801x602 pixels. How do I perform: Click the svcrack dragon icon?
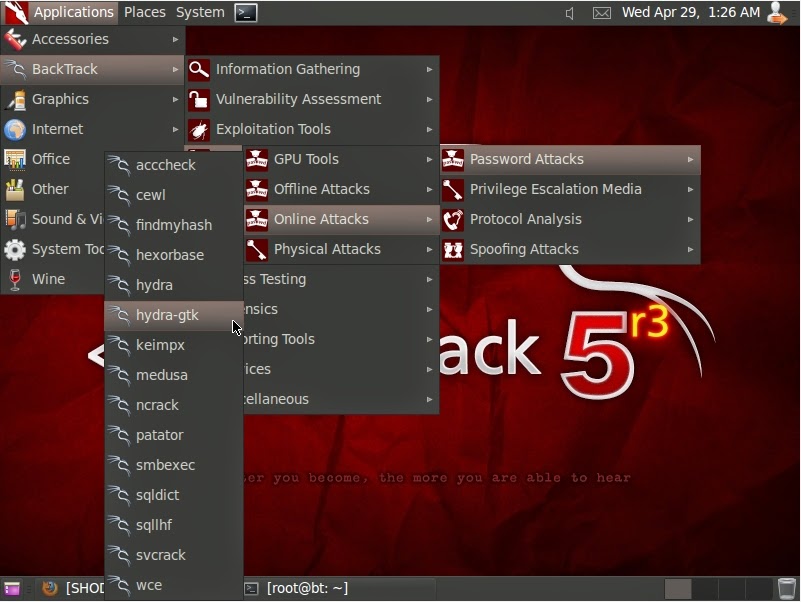[119, 555]
